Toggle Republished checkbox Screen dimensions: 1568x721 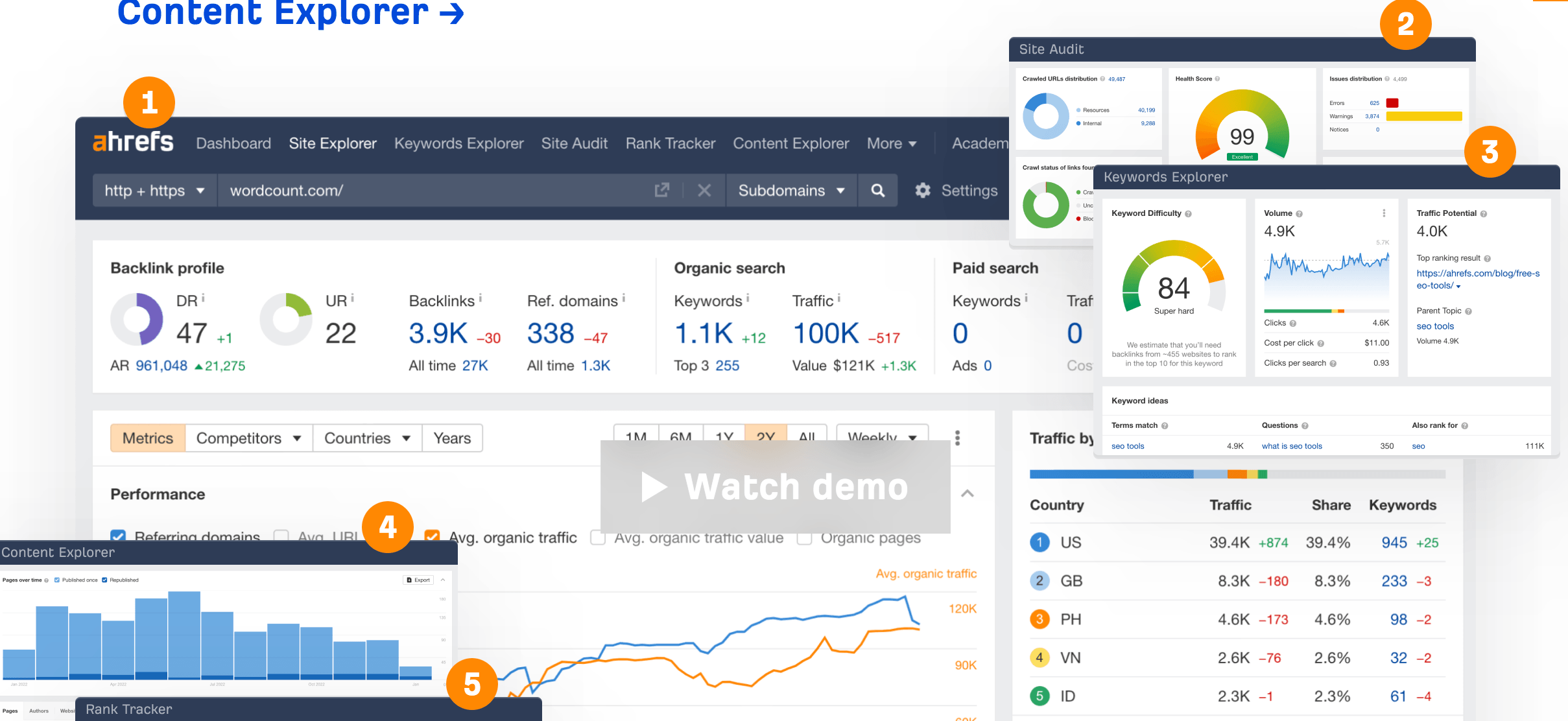click(x=104, y=580)
